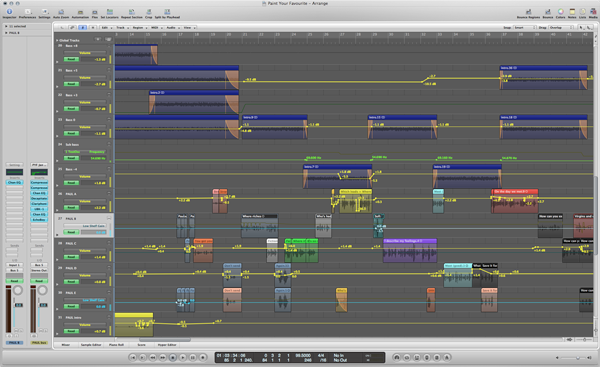Stop playback in the transport
The image size is (600, 367).
(173, 357)
